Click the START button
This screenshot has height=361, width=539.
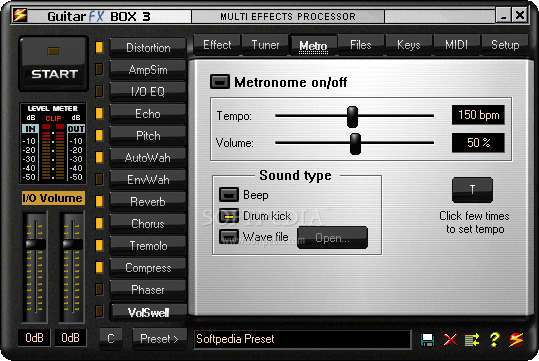53,64
